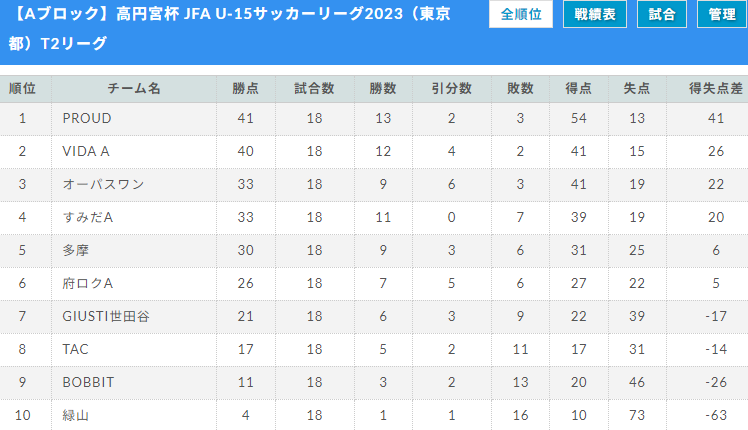Select the 管理 button
The height and width of the screenshot is (430, 748).
tap(722, 14)
